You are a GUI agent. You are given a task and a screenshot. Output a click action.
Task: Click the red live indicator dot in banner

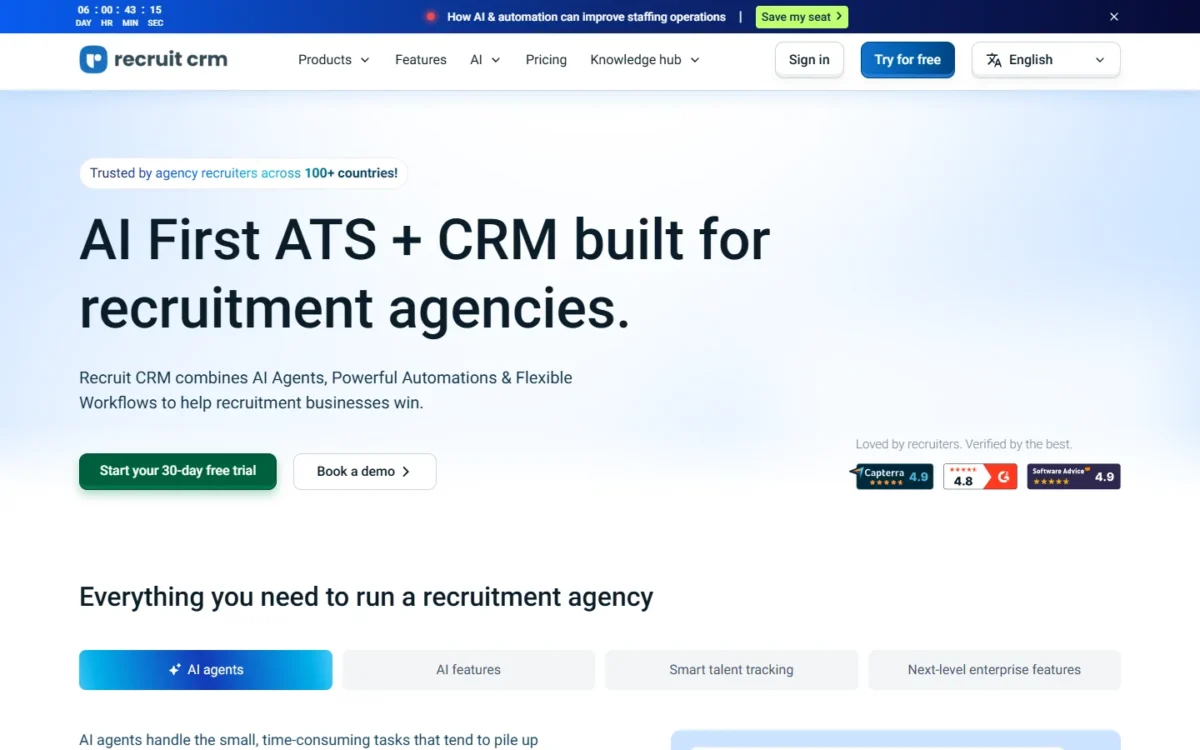[431, 17]
